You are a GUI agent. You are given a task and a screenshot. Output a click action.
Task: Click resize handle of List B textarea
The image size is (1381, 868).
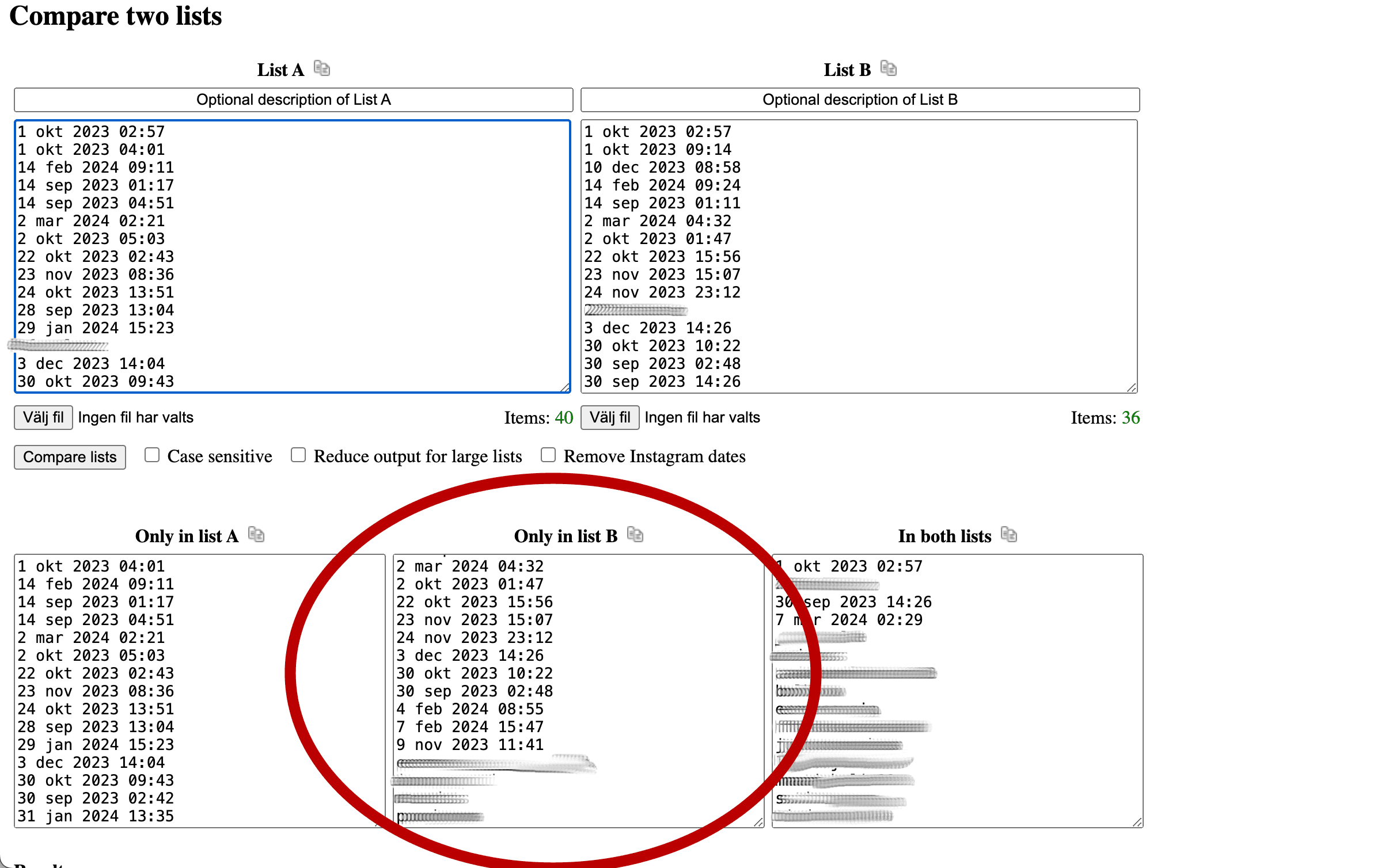click(x=1132, y=387)
